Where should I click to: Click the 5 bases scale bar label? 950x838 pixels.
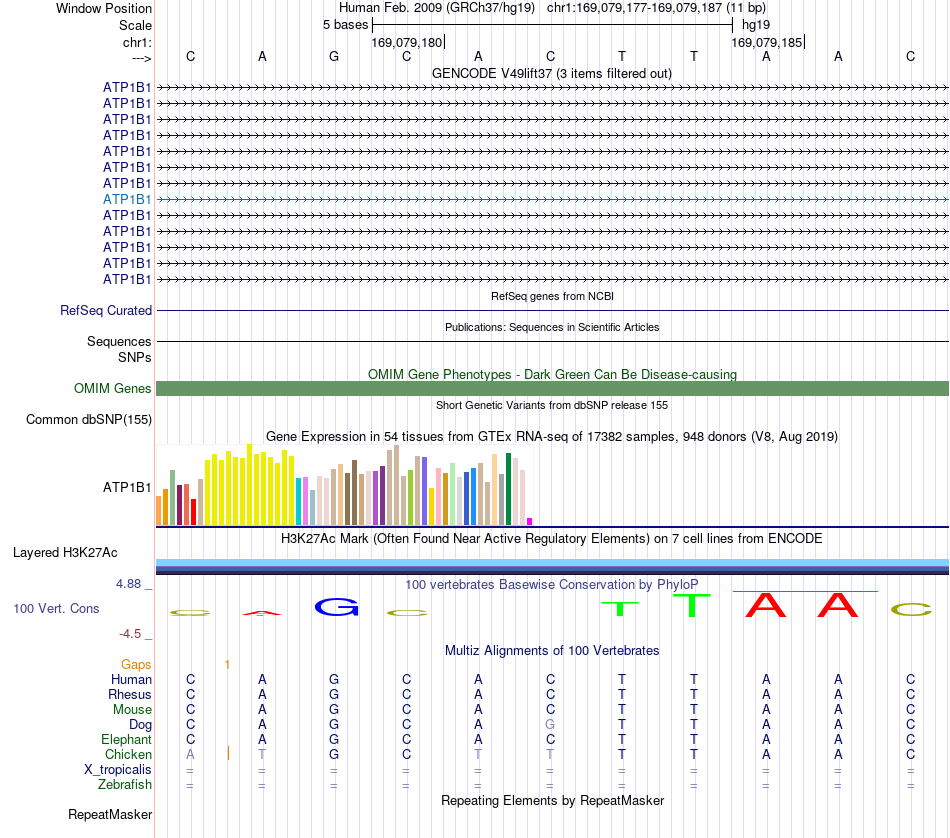(x=345, y=25)
